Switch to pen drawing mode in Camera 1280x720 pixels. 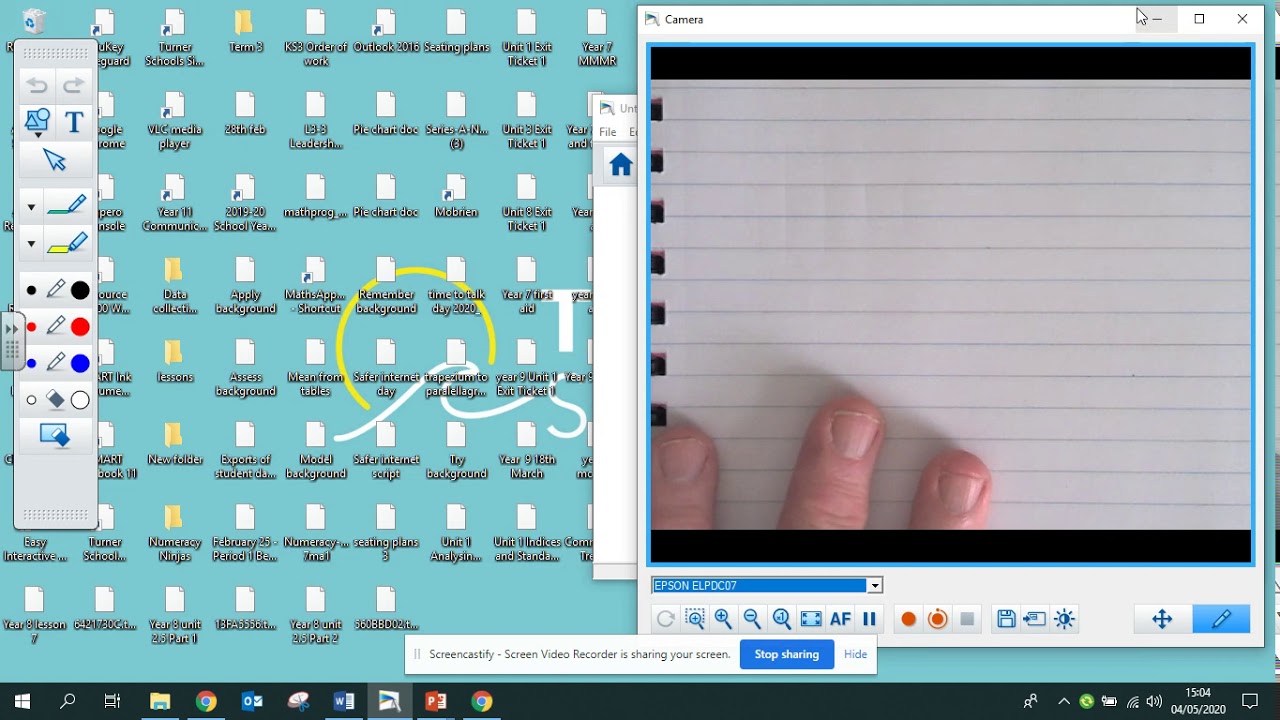[x=1221, y=619]
